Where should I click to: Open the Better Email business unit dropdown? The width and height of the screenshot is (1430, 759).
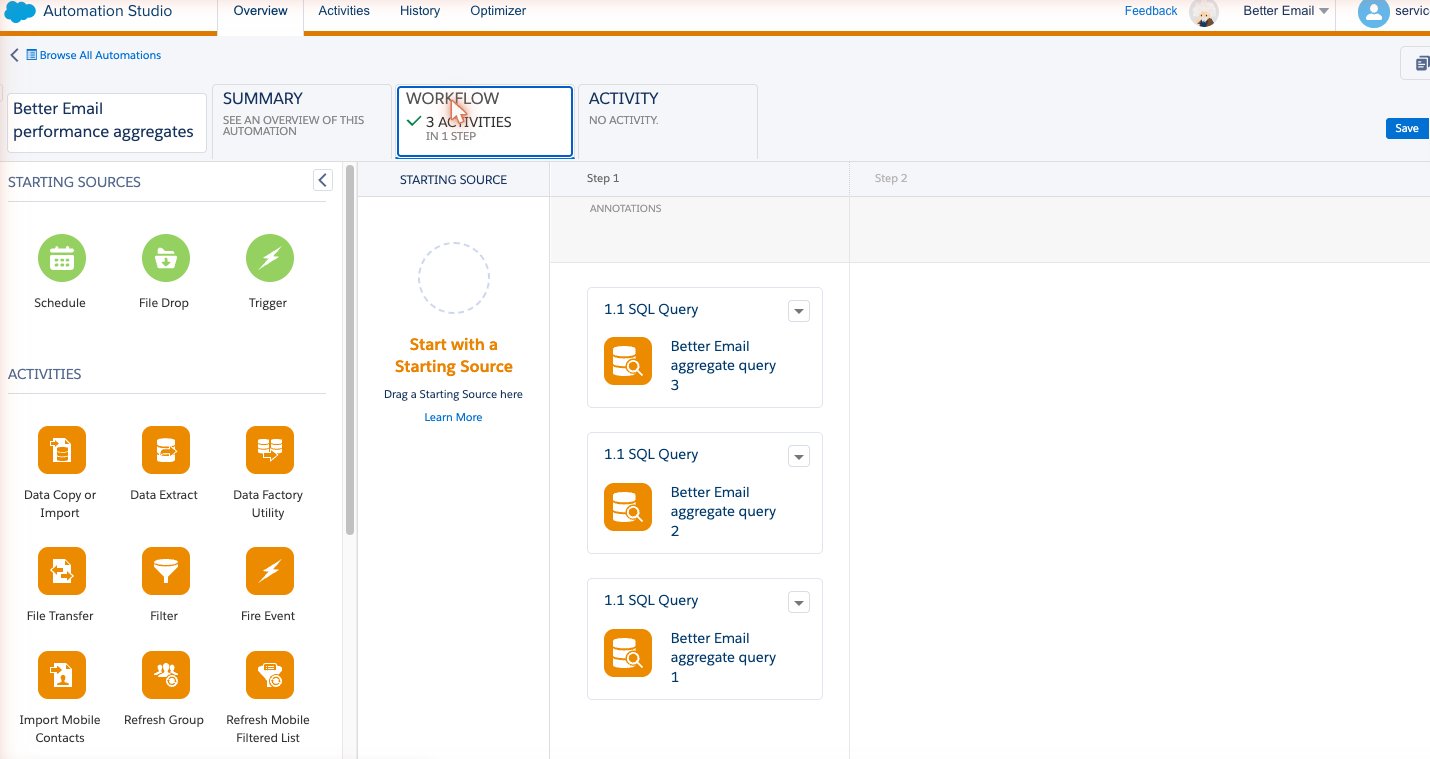[x=1286, y=11]
